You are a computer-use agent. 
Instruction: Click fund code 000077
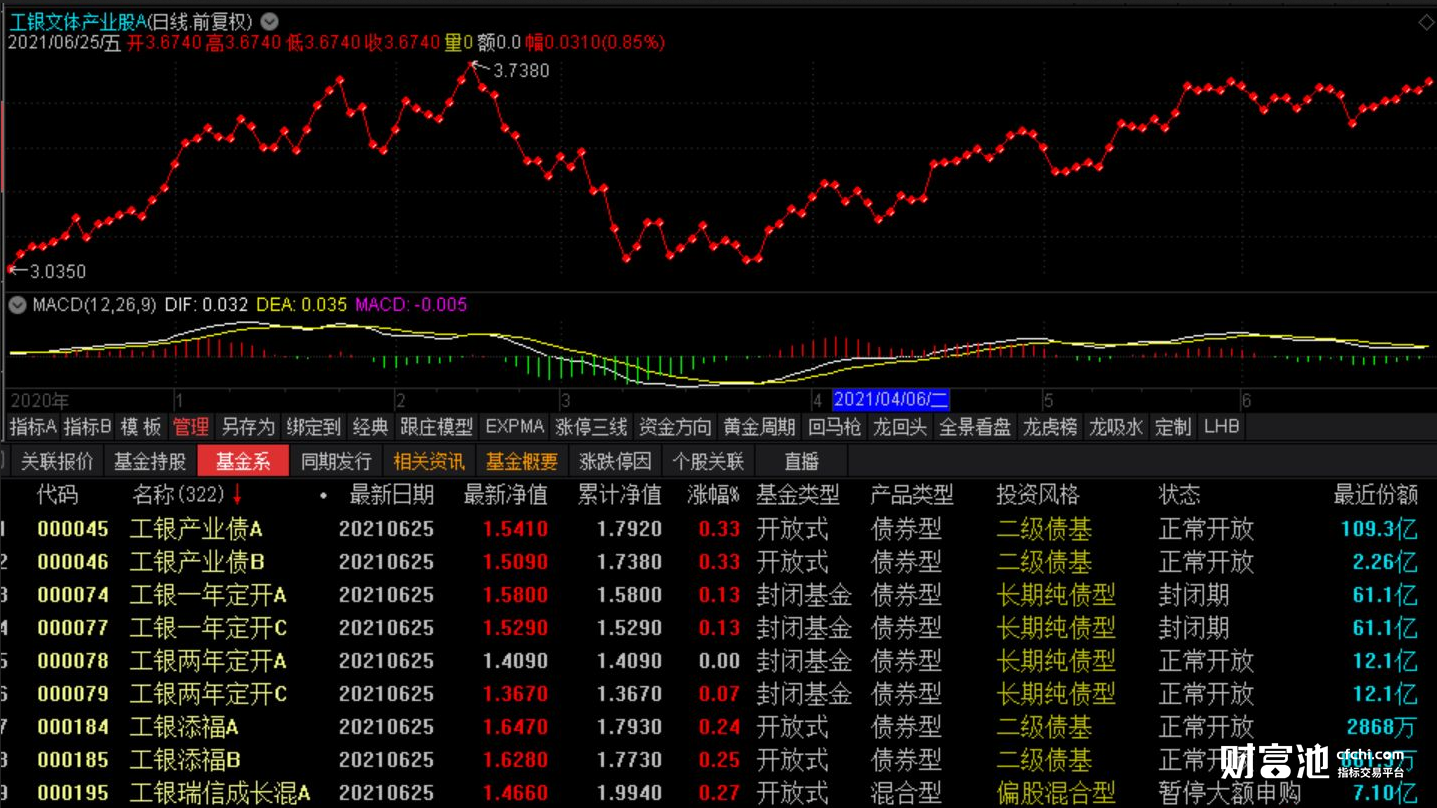73,628
